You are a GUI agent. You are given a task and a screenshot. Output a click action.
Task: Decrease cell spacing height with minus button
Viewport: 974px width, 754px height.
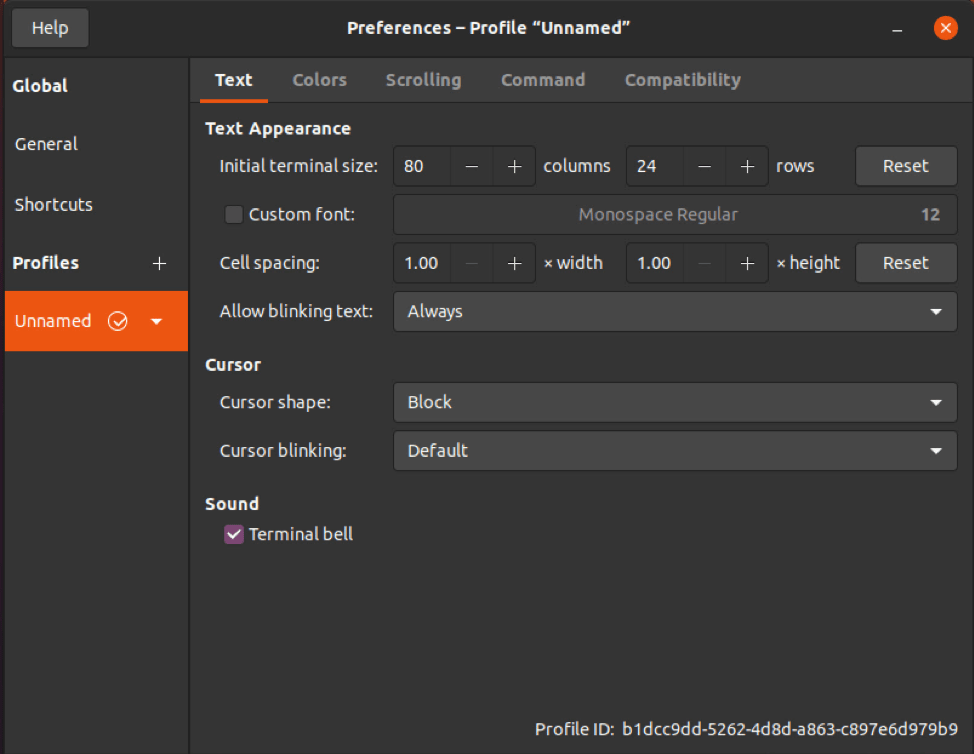[x=704, y=263]
